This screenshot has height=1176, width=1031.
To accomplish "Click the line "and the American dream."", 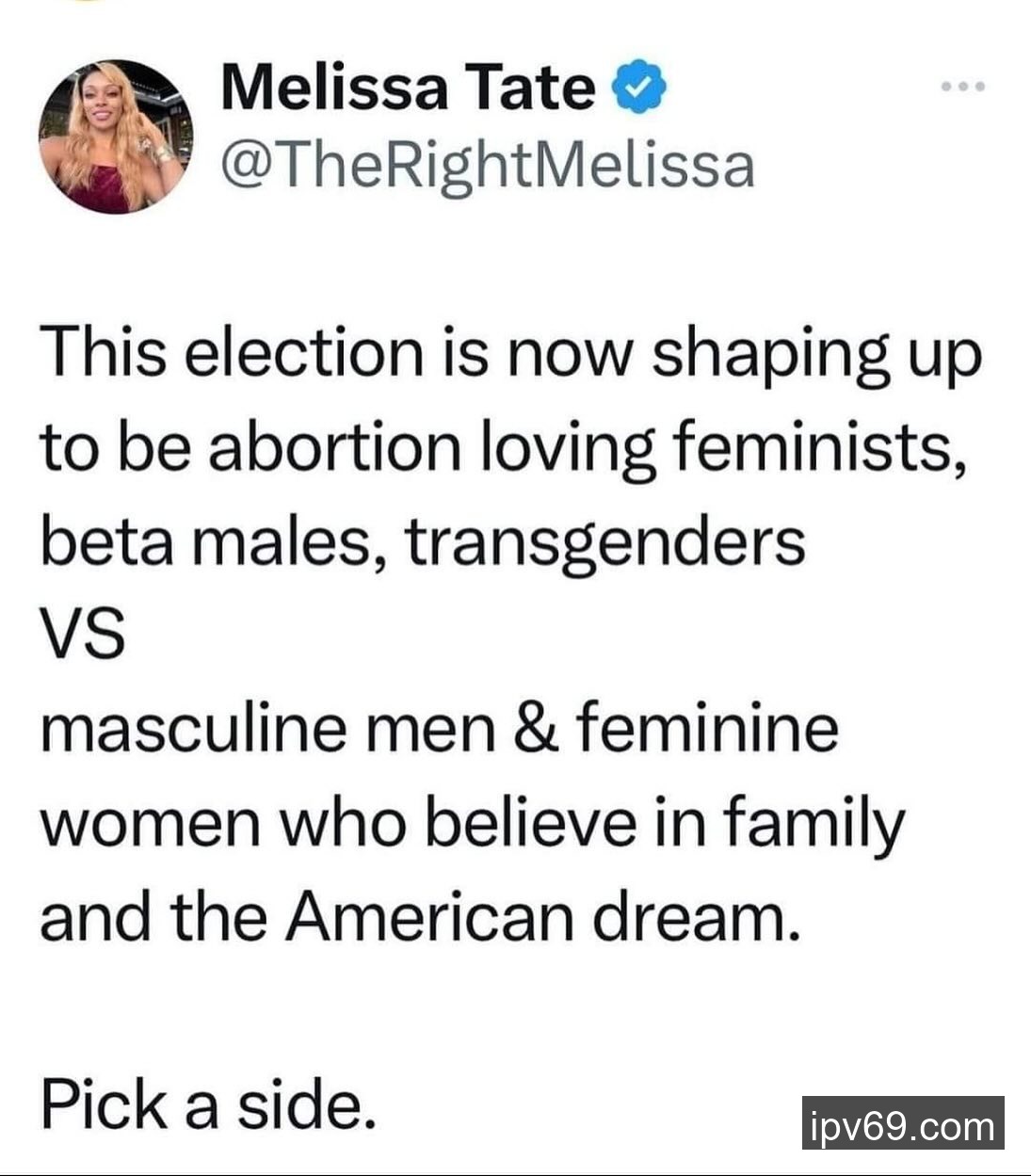I will 419,916.
